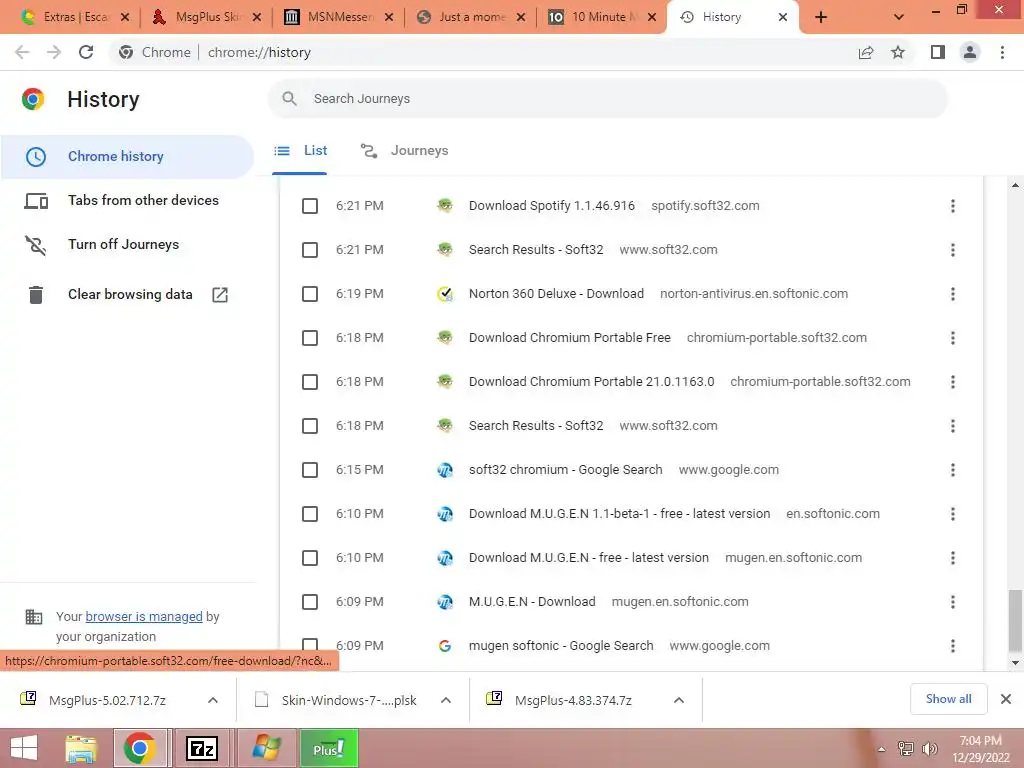Check the soft32 chromium - Google Search entry

310,470
